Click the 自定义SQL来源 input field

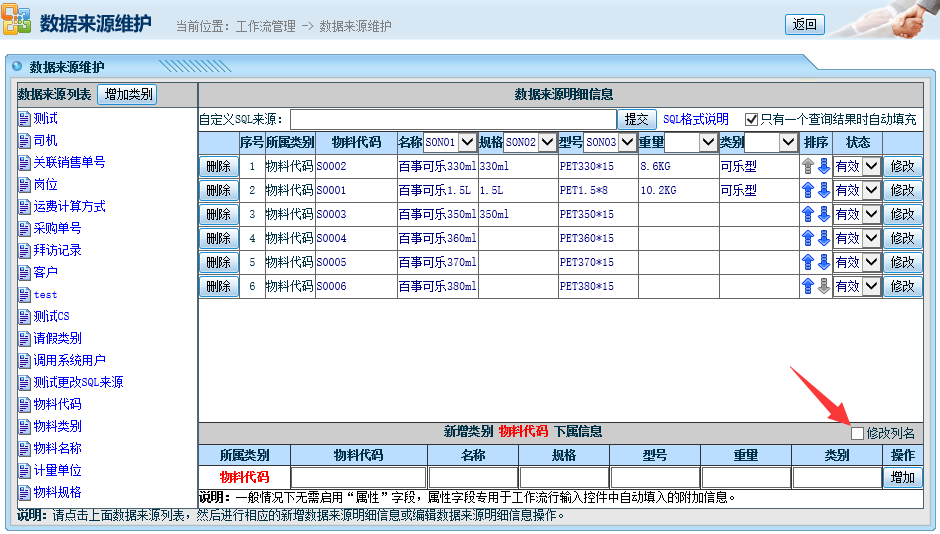[x=450, y=119]
